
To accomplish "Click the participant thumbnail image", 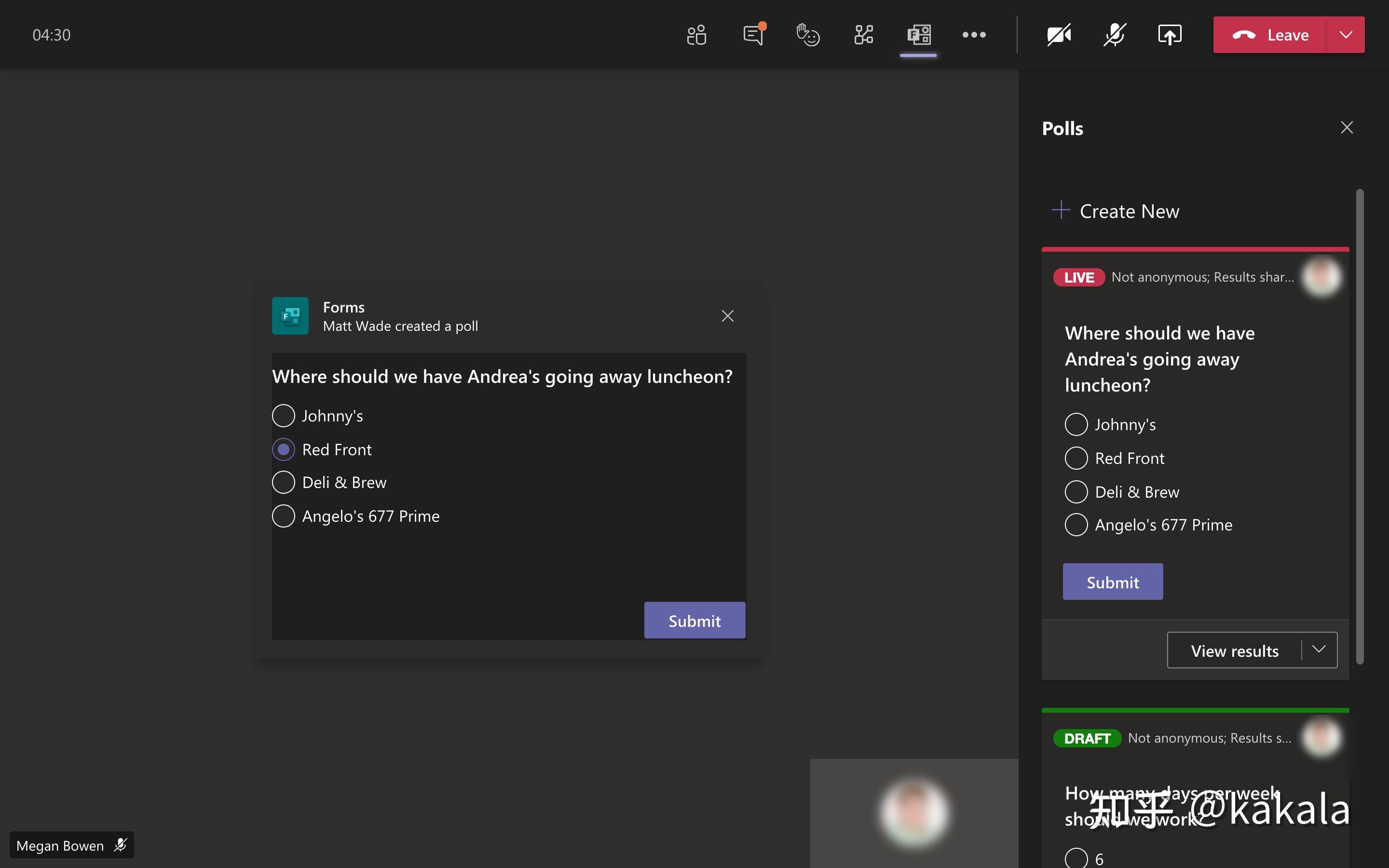I will [913, 813].
